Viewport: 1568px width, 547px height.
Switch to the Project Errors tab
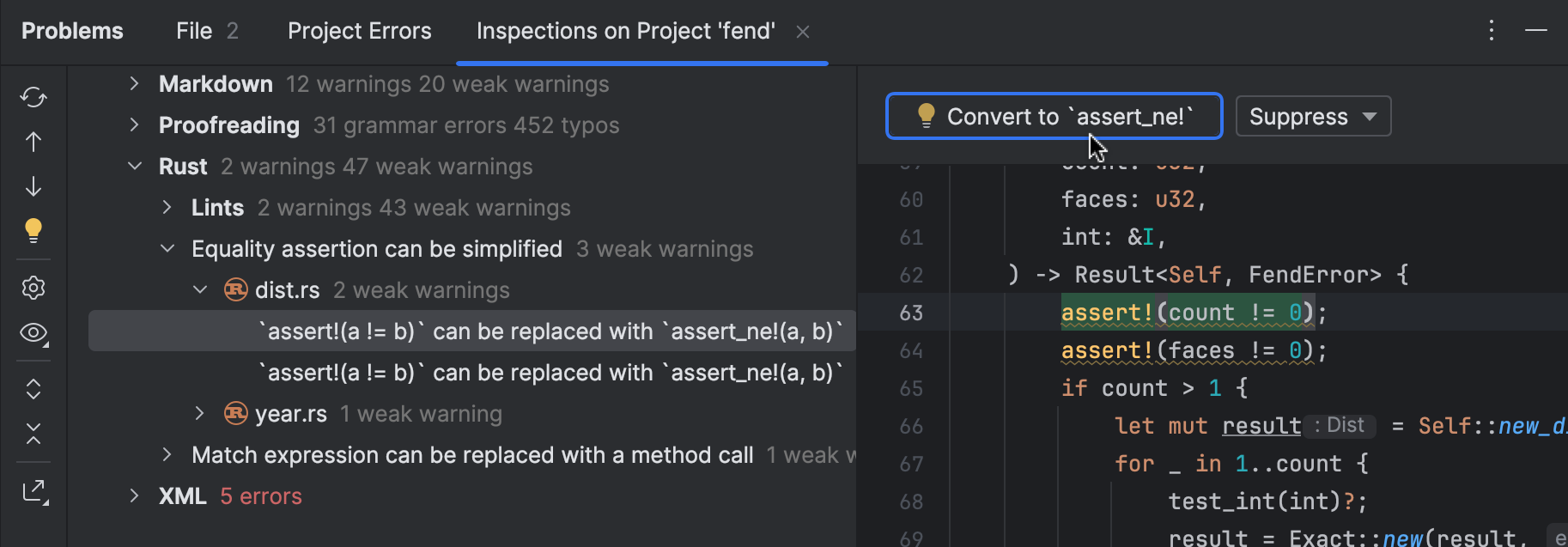click(x=360, y=31)
